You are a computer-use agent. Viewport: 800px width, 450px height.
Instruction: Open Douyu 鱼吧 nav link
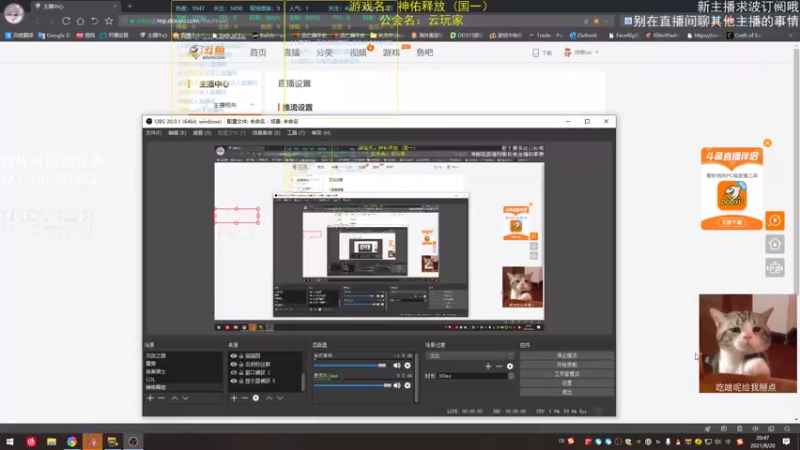tap(424, 53)
